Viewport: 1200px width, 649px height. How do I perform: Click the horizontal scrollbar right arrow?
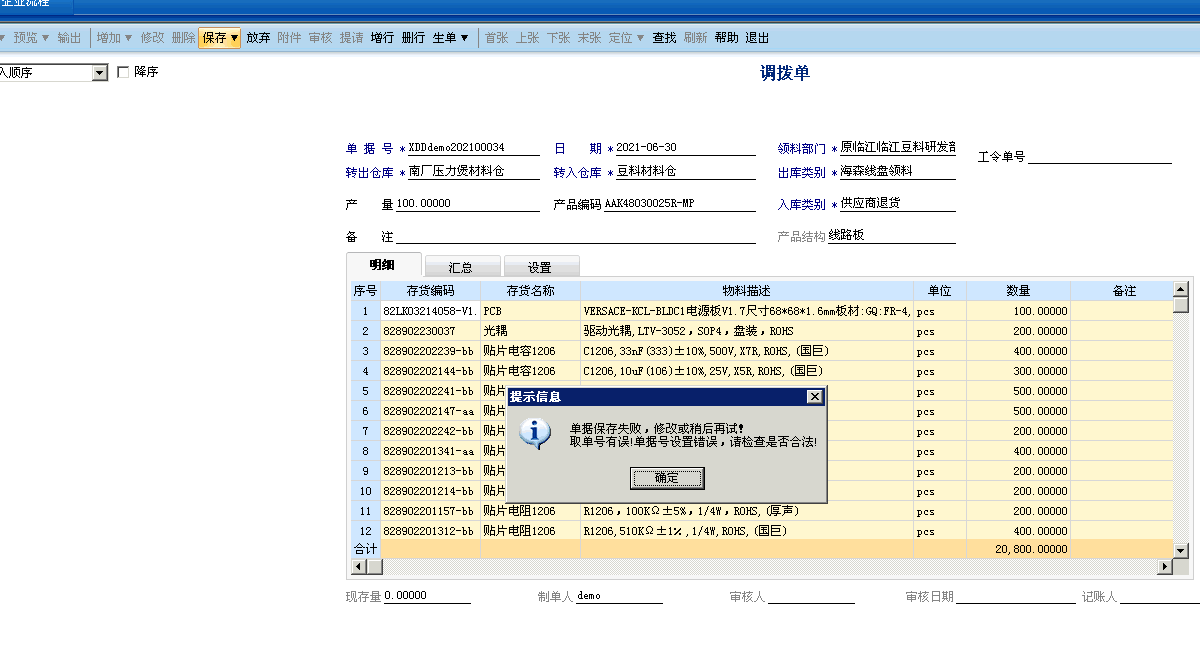tap(1165, 567)
